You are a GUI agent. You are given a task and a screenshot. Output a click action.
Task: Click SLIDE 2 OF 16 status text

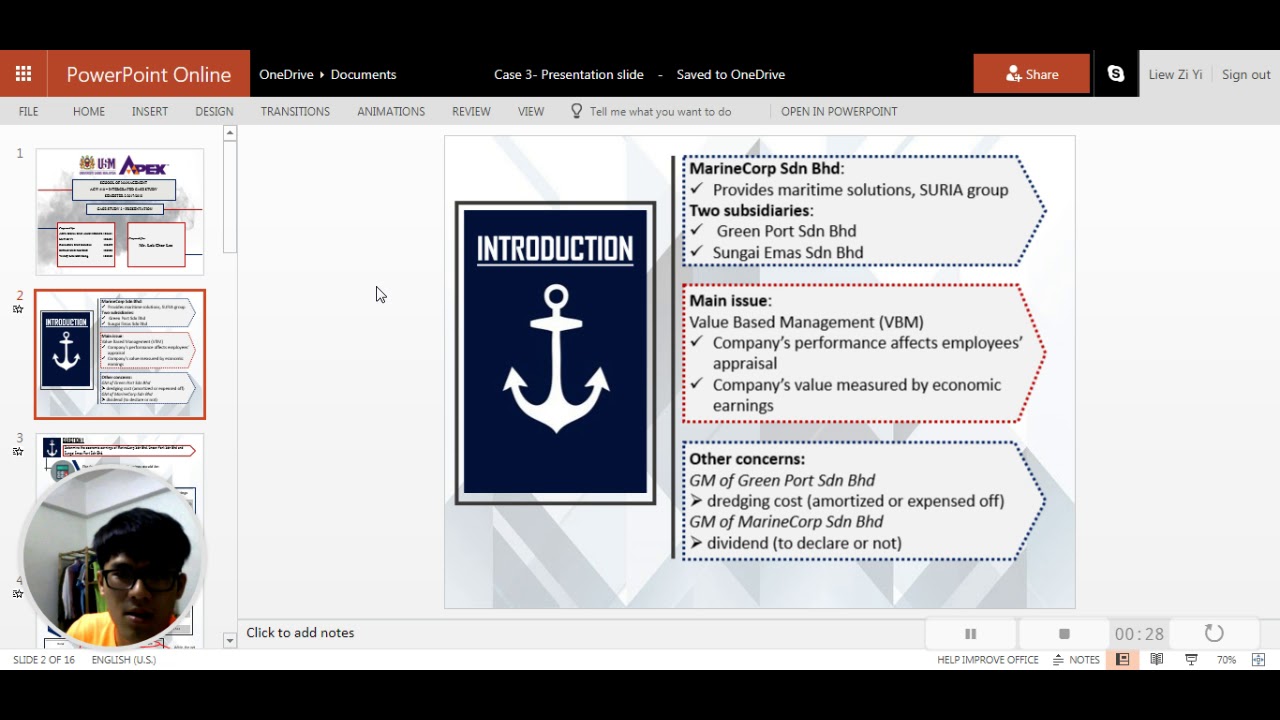(44, 660)
